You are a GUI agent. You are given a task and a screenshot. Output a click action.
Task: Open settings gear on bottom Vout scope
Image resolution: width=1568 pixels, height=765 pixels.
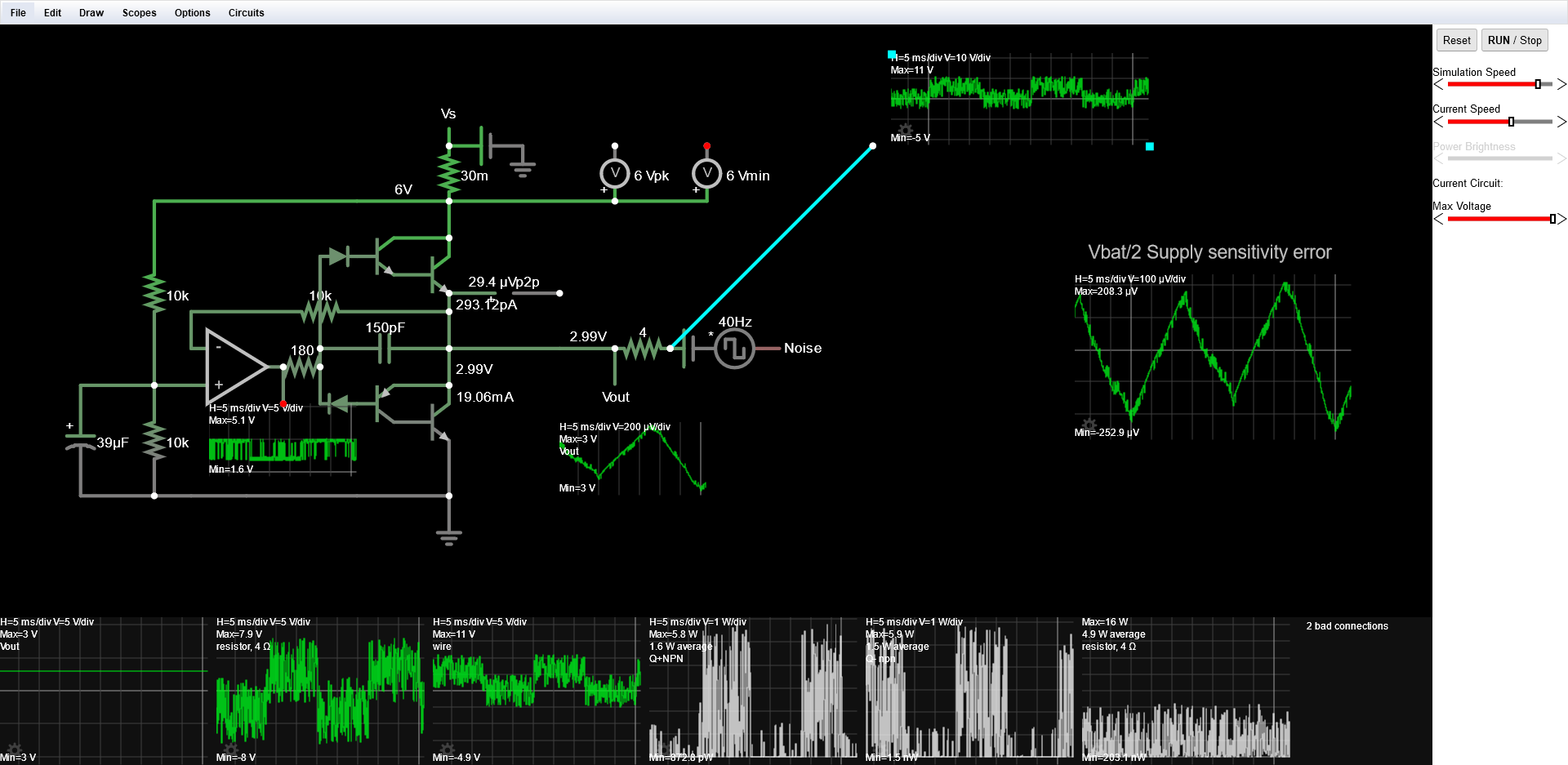pos(14,749)
